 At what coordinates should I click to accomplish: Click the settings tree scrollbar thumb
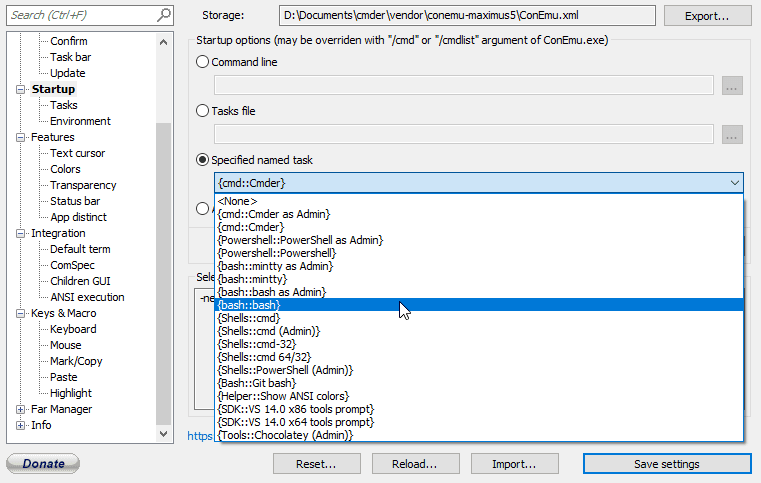164,274
